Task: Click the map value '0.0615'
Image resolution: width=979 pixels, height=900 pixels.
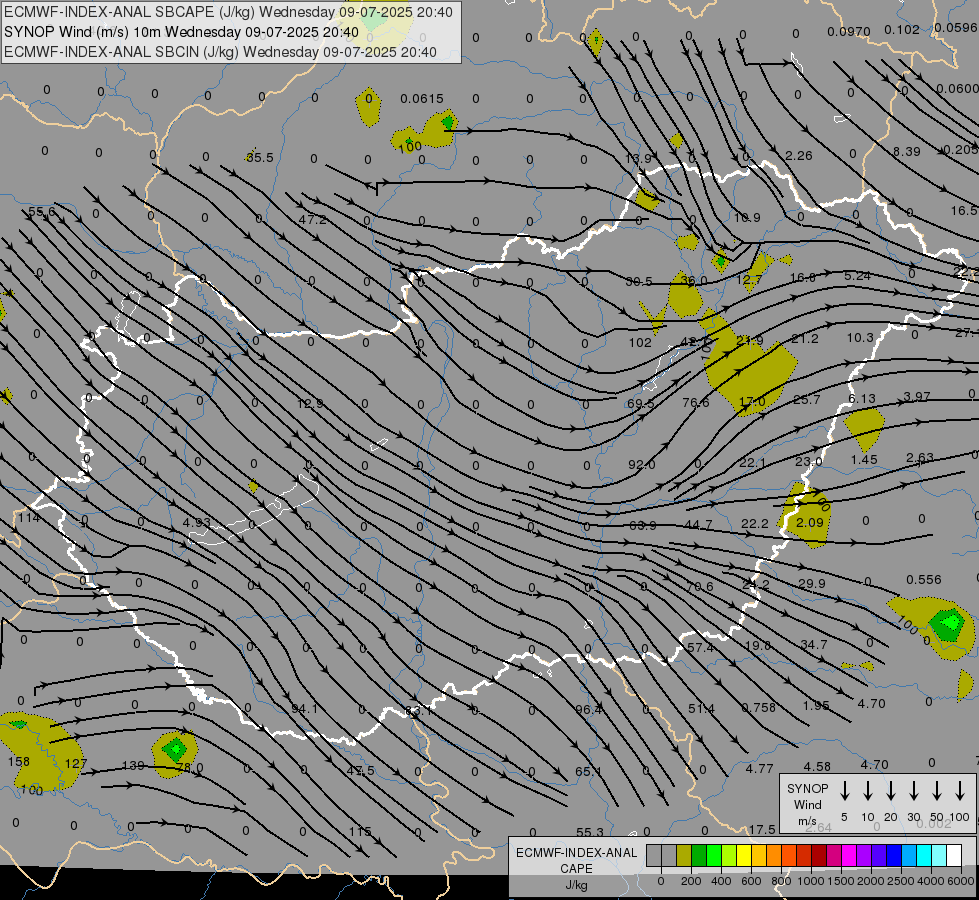Action: [x=422, y=99]
